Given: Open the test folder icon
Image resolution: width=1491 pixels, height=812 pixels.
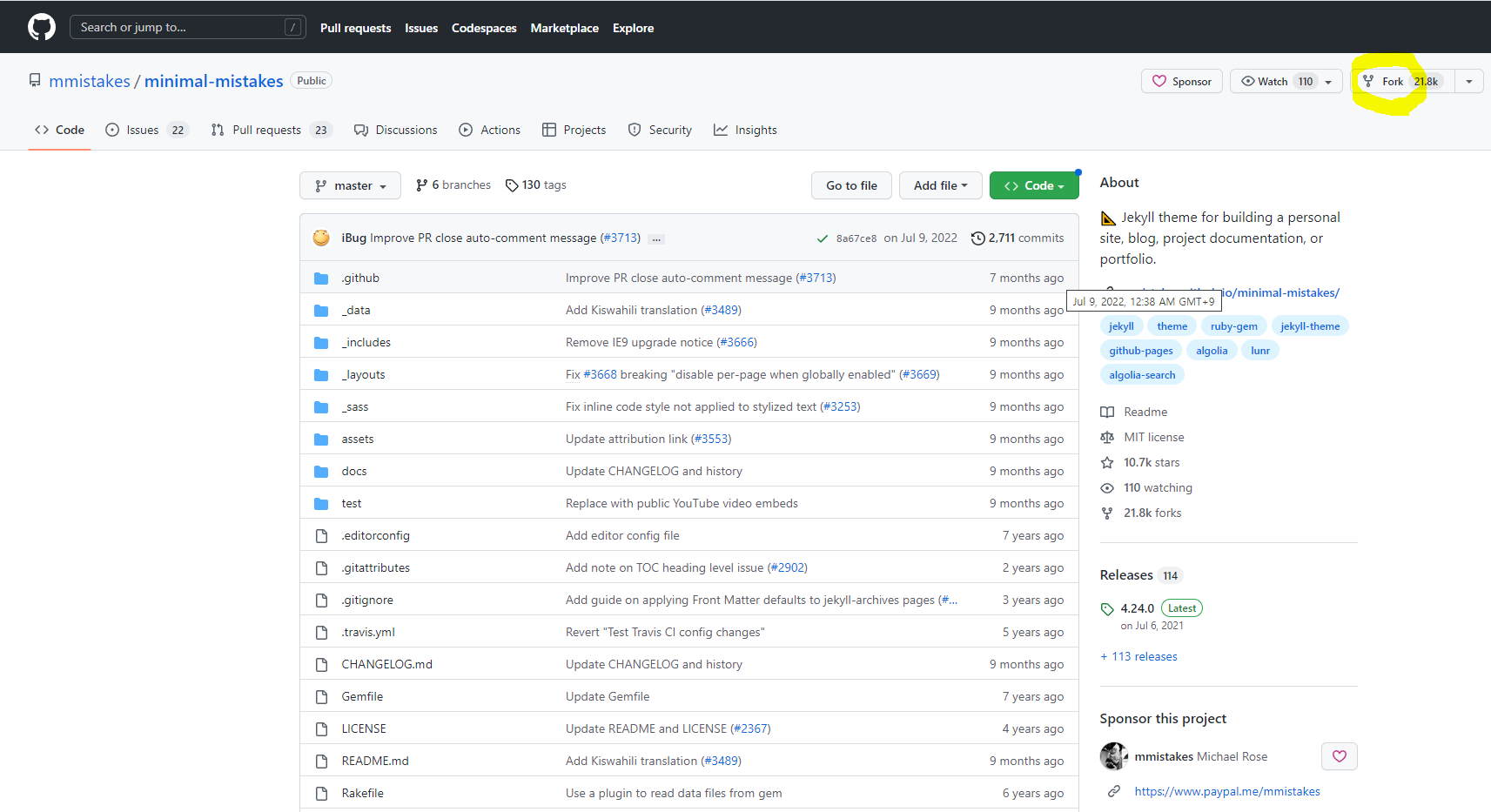Looking at the screenshot, I should pyautogui.click(x=321, y=504).
